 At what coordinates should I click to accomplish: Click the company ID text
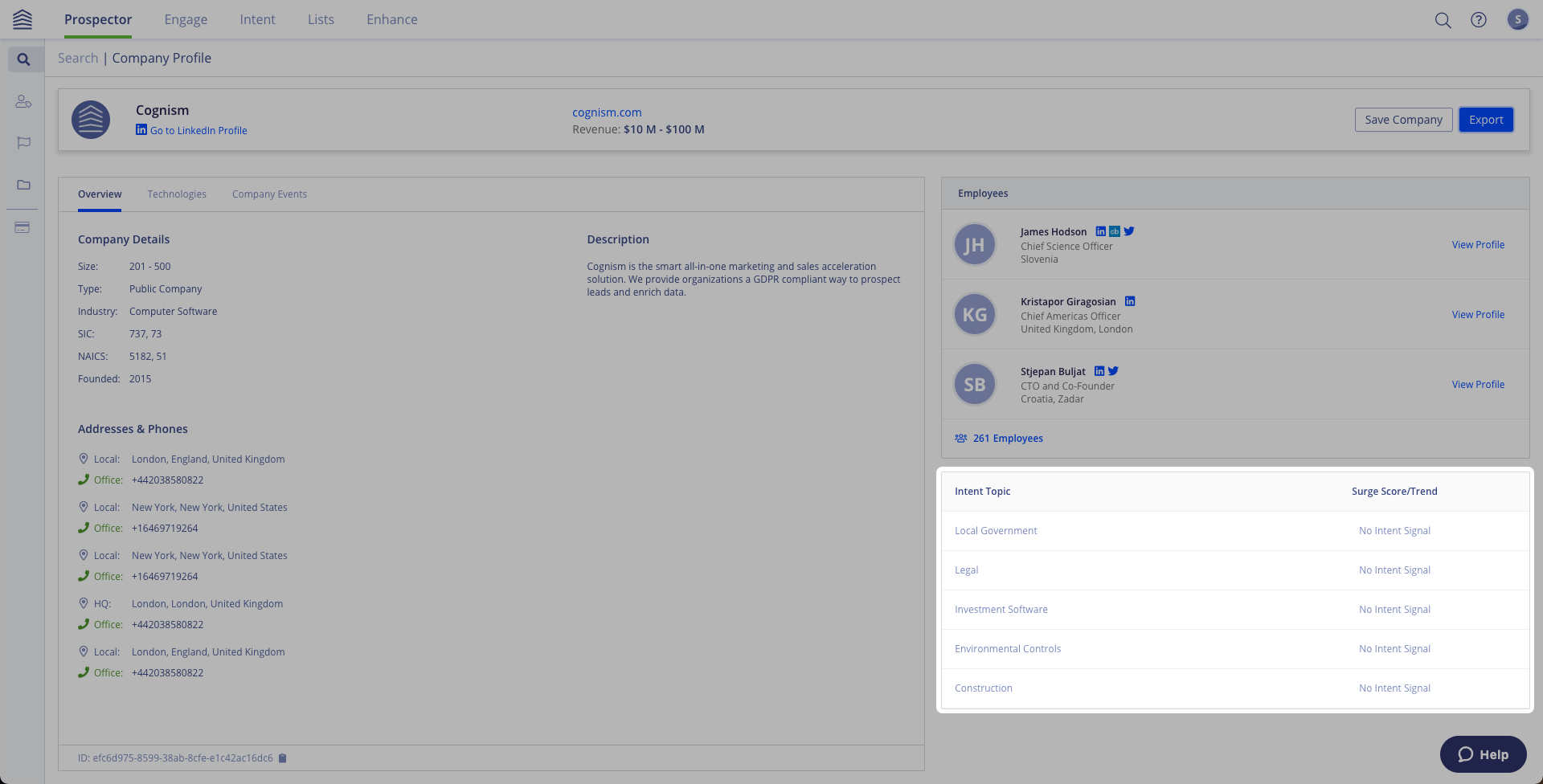[x=175, y=758]
